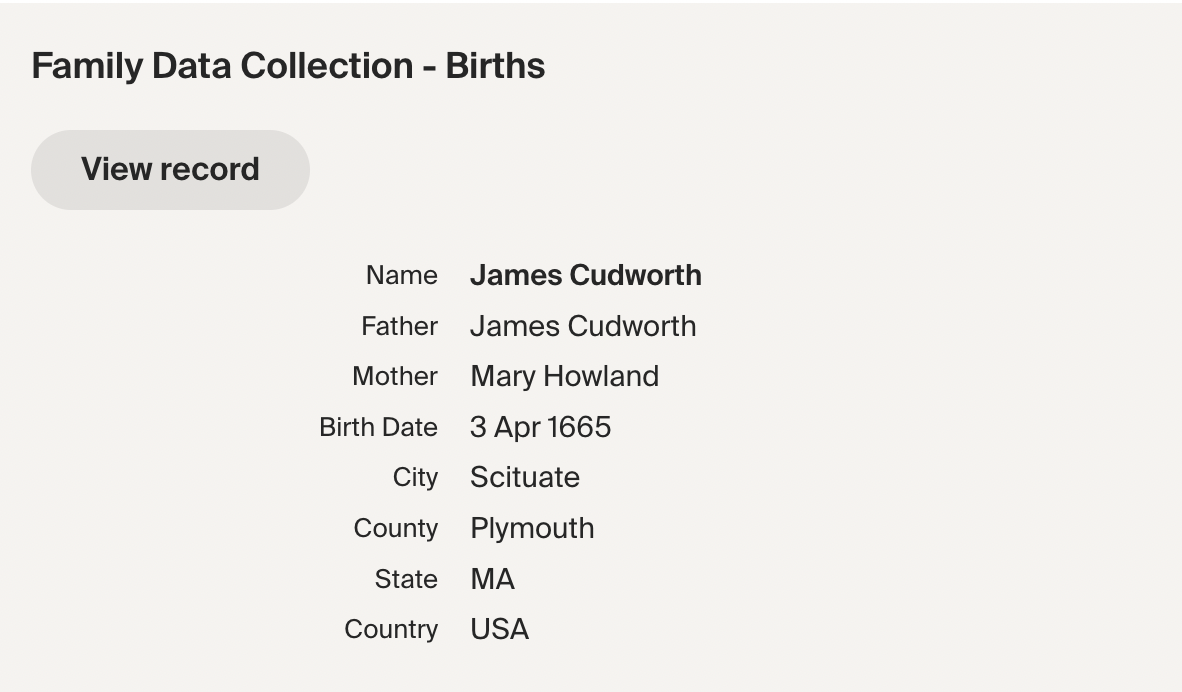The image size is (1182, 692).
Task: Click the Birth Date field label
Action: coord(378,427)
